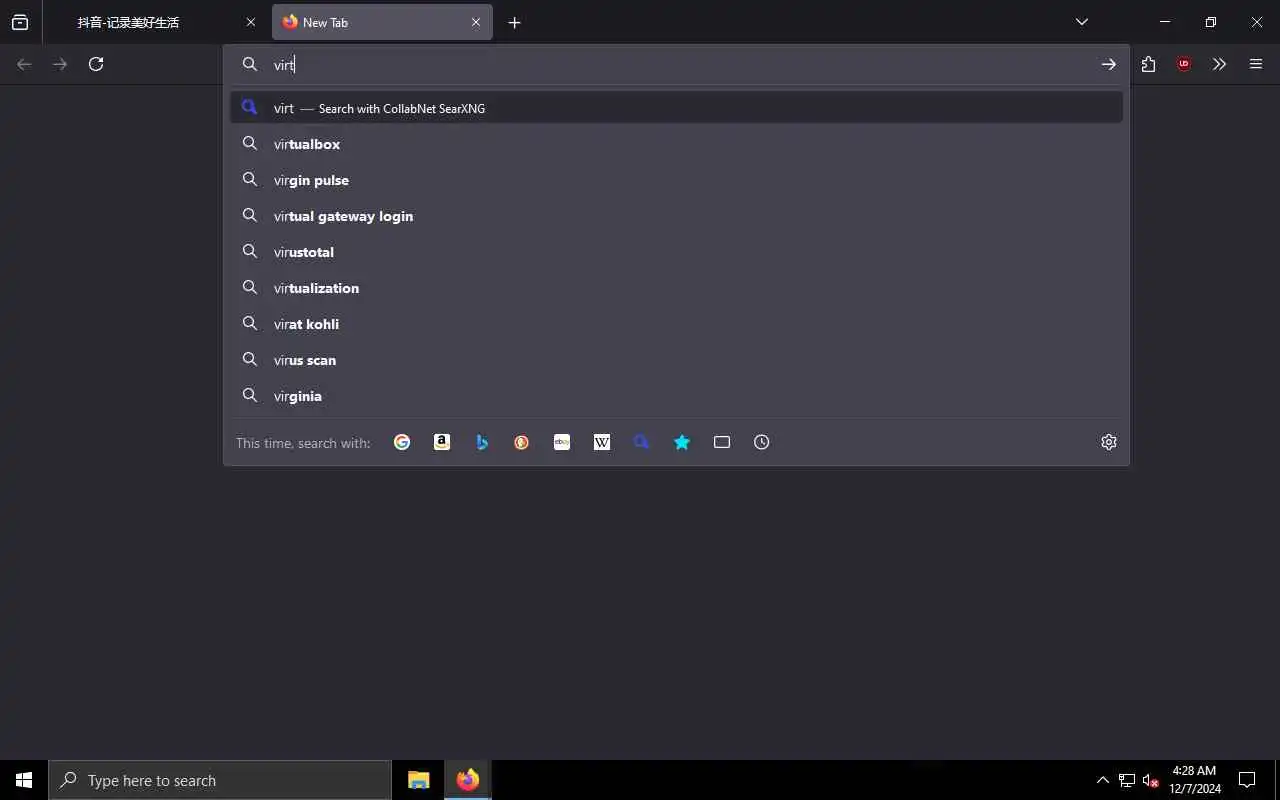The image size is (1280, 800).
Task: Click the Go arrow in address bar
Action: coord(1108,64)
